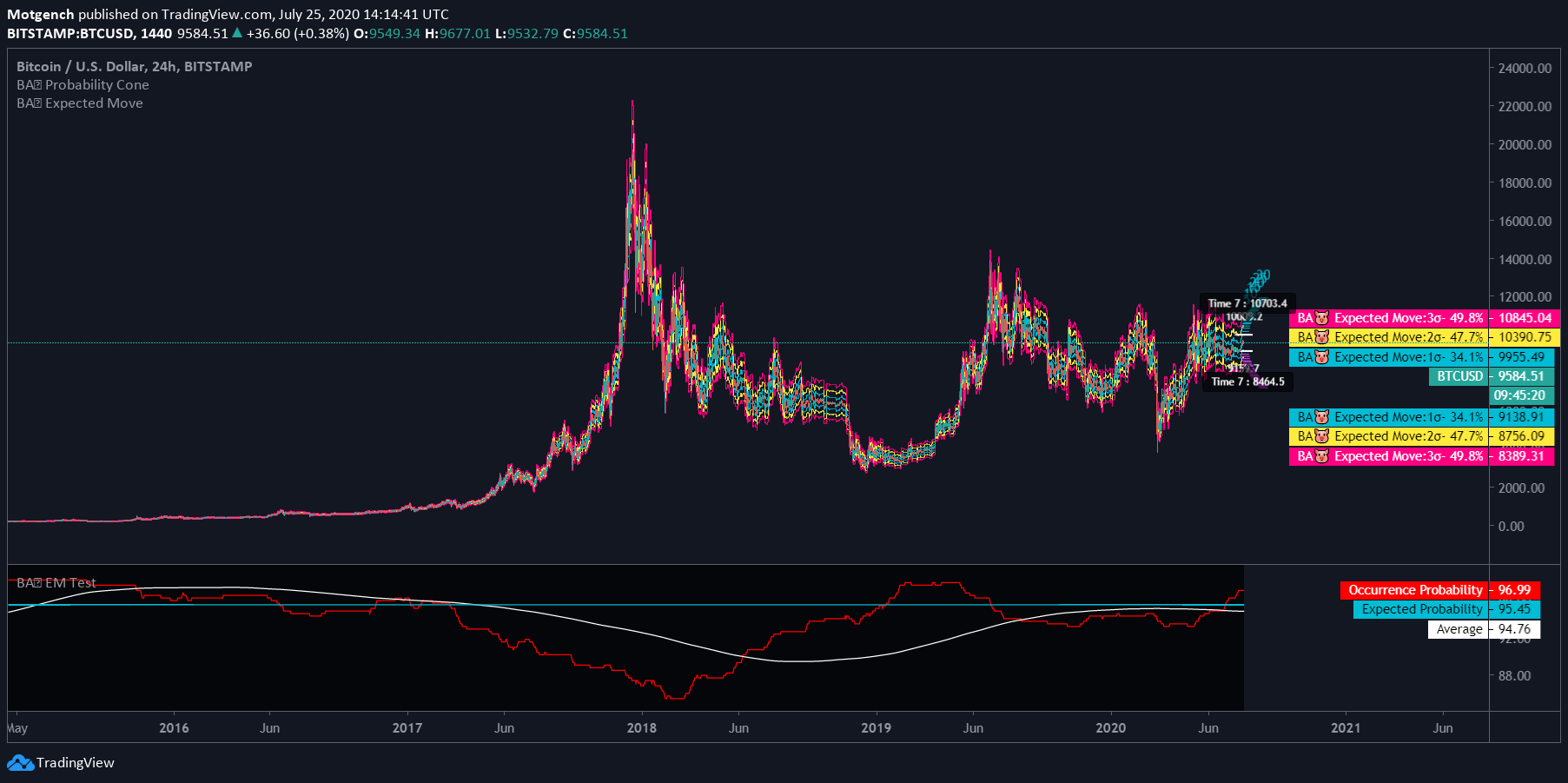Click the 2018 mark on time axis
This screenshot has width=1568, height=783.
[x=642, y=728]
